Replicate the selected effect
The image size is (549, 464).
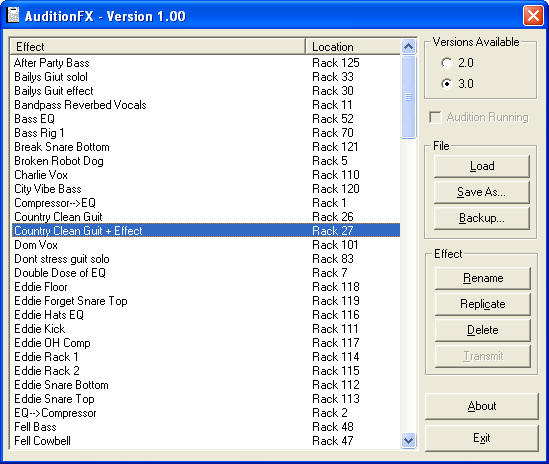[x=483, y=304]
